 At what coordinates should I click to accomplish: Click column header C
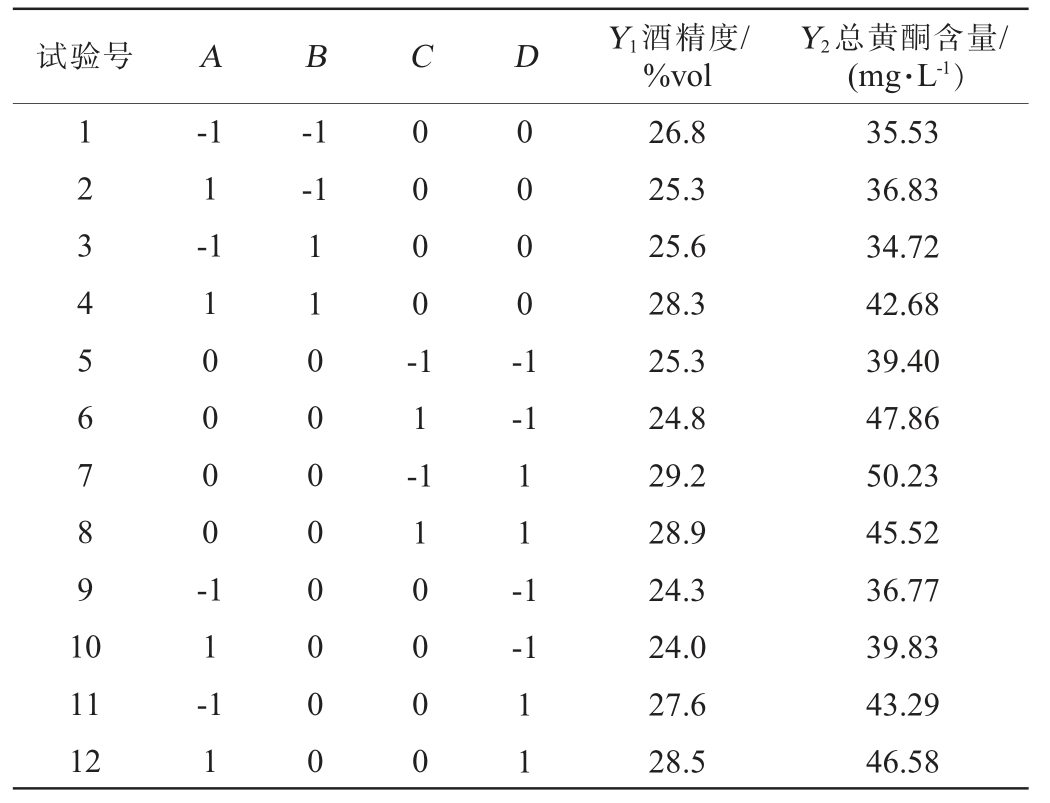pyautogui.click(x=420, y=59)
